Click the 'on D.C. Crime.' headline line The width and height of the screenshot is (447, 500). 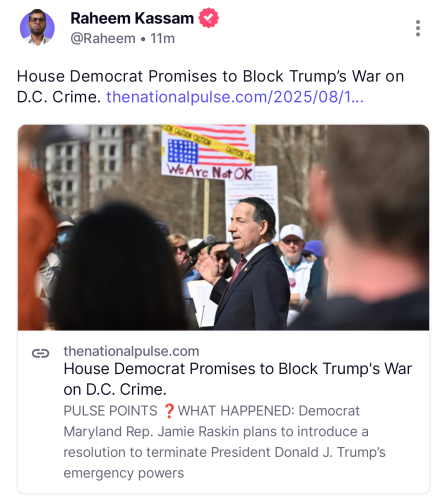tap(115, 389)
